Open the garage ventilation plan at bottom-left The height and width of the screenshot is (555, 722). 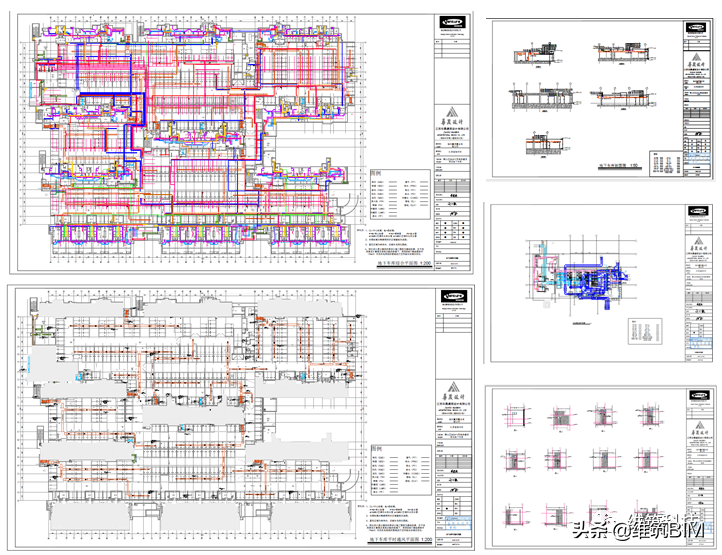tap(190, 410)
